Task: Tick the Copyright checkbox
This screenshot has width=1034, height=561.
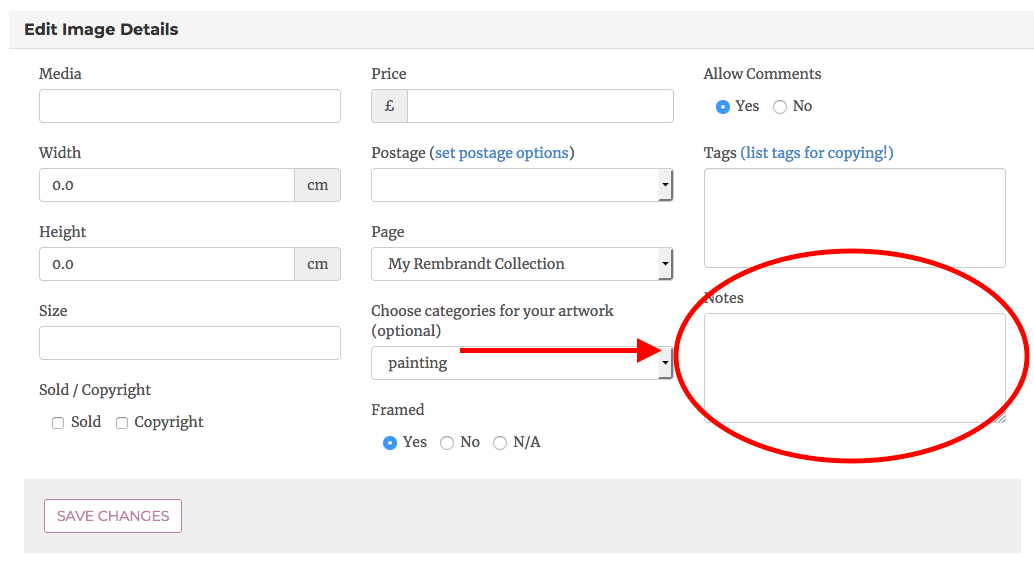Action: pos(122,423)
